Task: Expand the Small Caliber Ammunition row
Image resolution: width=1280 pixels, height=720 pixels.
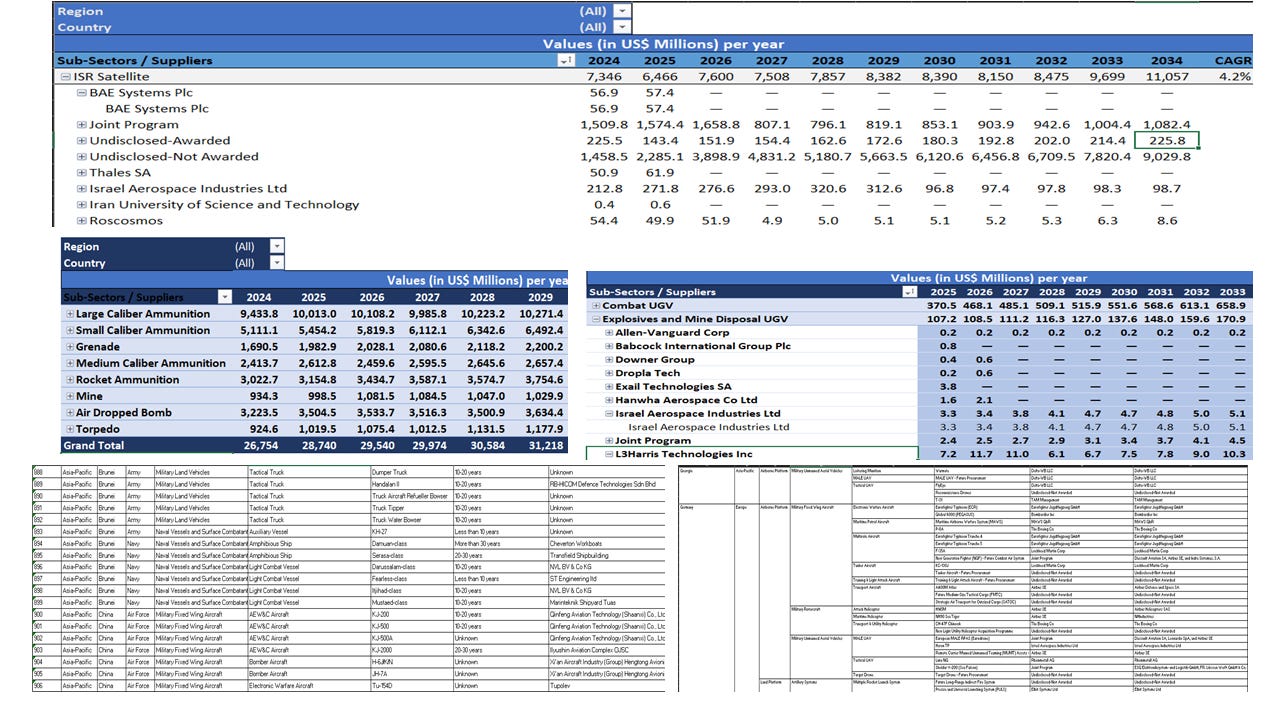Action: pos(70,330)
